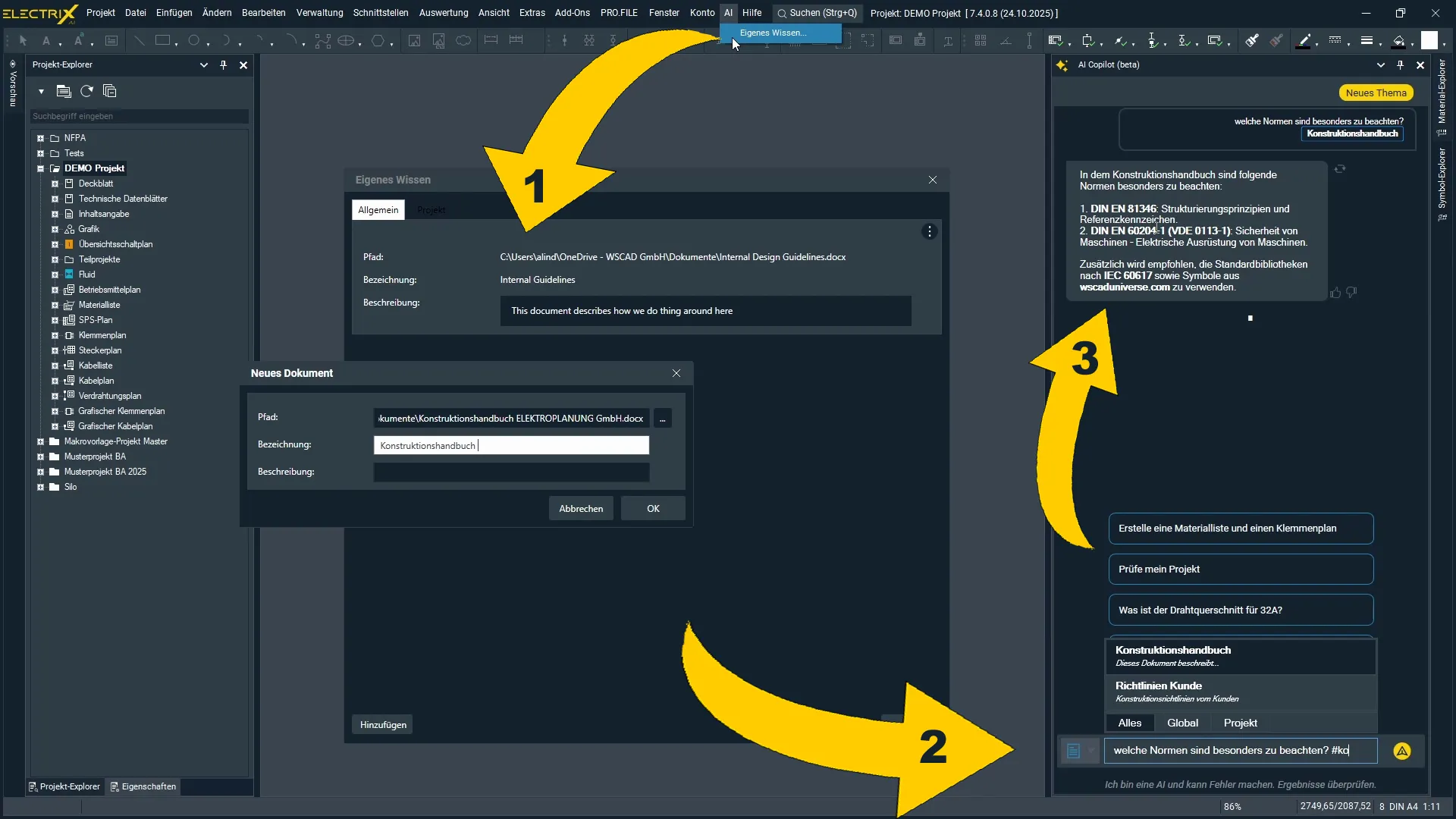Viewport: 1456px width, 819px height.
Task: Pin the AI Copilot panel
Action: [1400, 65]
